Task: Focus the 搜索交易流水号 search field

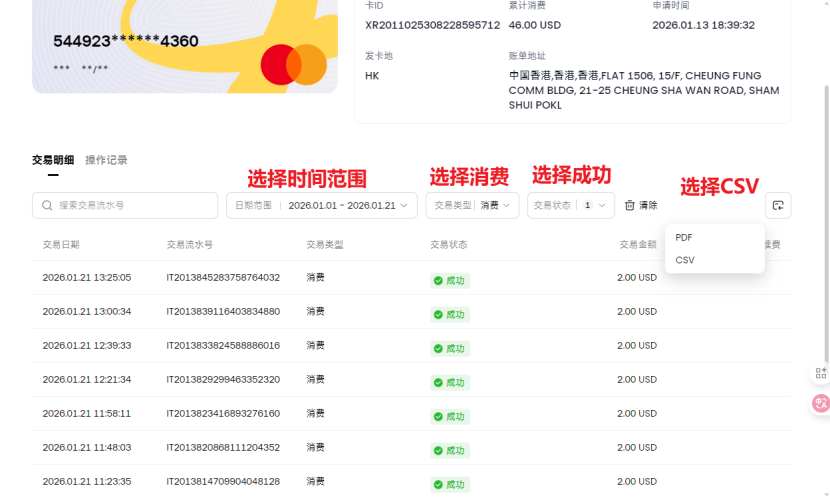Action: 125,205
